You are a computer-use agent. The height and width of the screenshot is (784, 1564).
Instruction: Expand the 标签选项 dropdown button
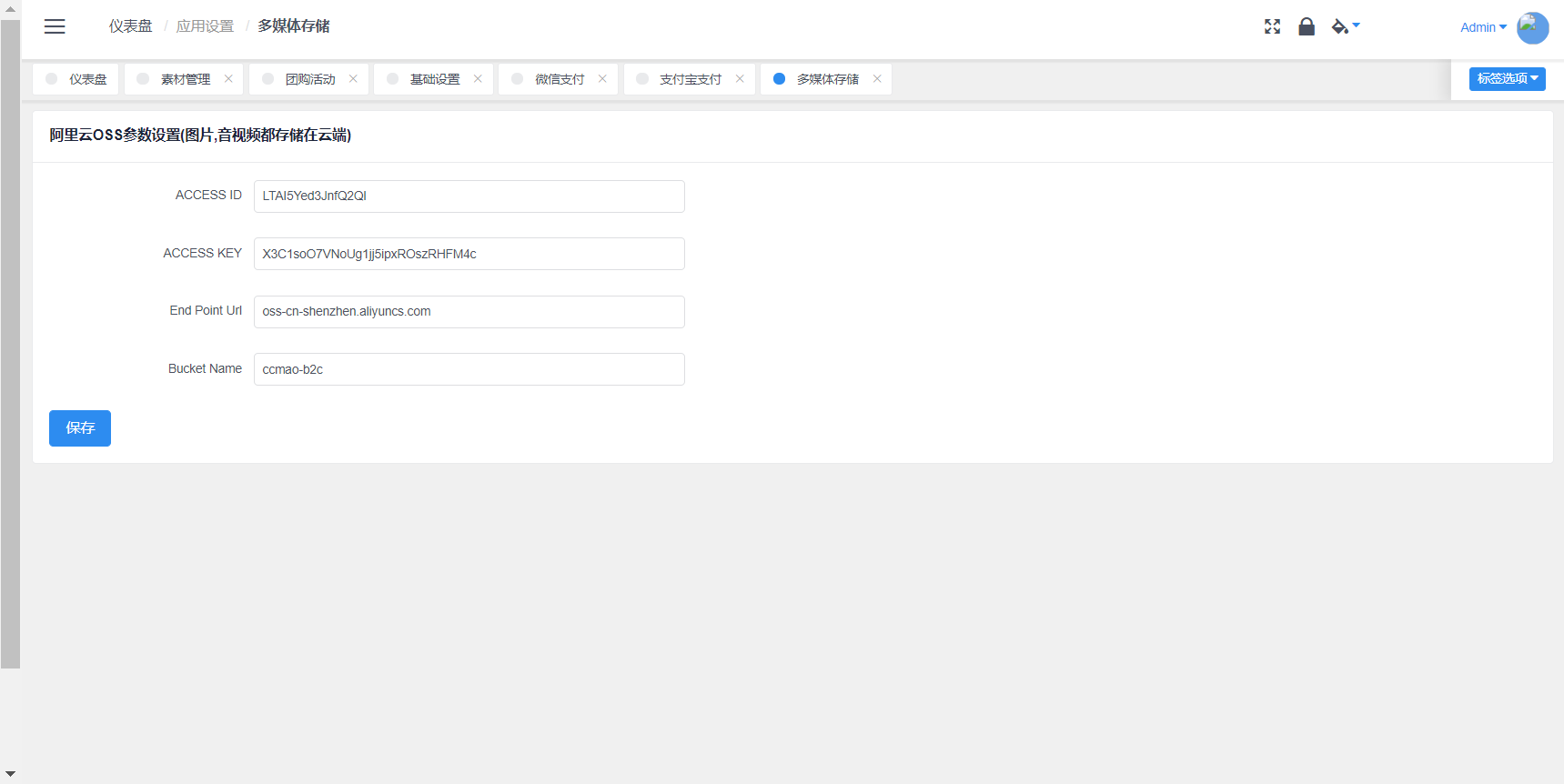pos(1507,79)
